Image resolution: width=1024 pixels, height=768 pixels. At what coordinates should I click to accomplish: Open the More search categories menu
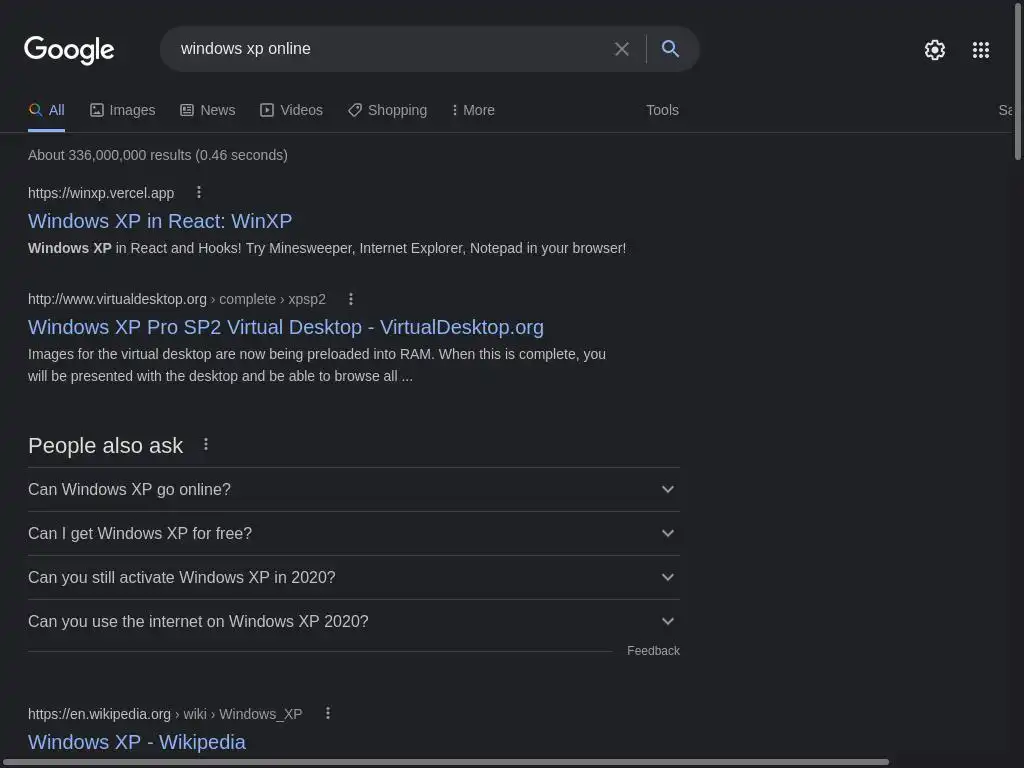coord(473,110)
